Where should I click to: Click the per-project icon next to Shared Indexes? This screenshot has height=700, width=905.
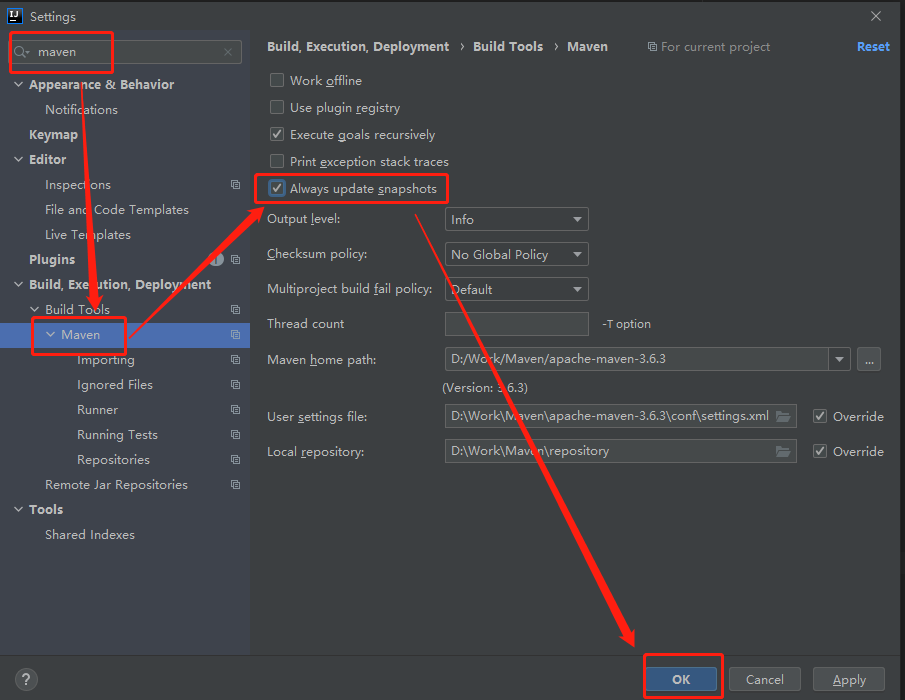[235, 534]
